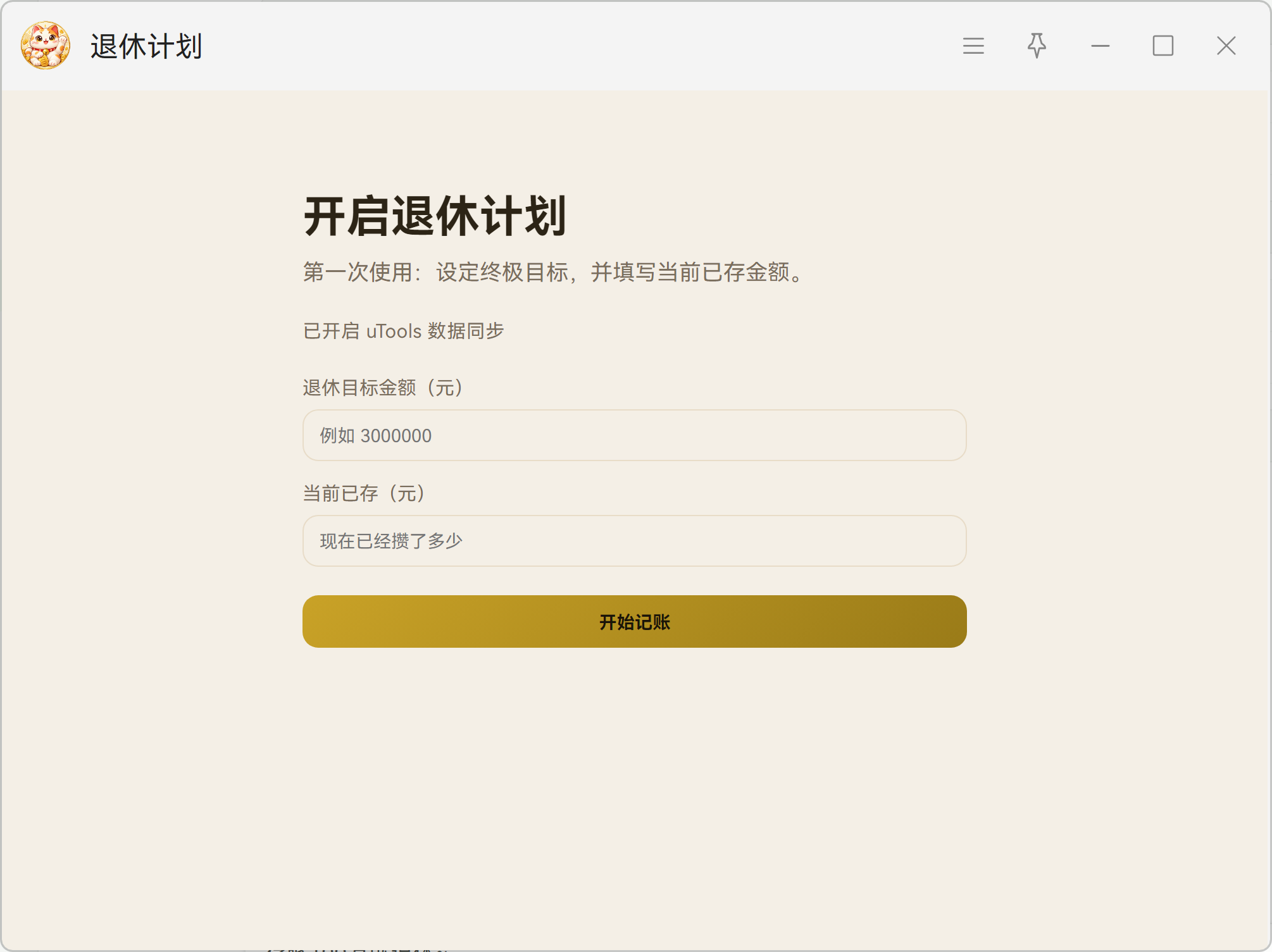Click the lucky cat app logo
The image size is (1272, 952).
(46, 46)
